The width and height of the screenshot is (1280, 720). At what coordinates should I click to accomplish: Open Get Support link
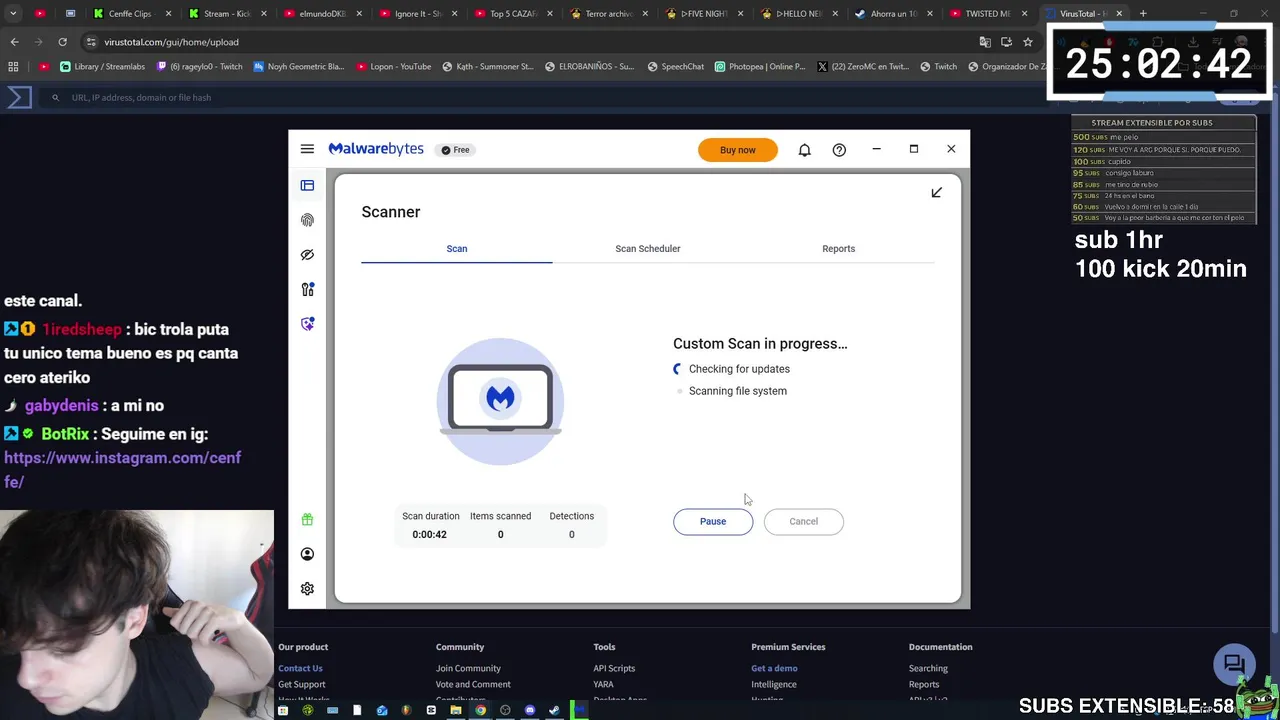(x=301, y=684)
